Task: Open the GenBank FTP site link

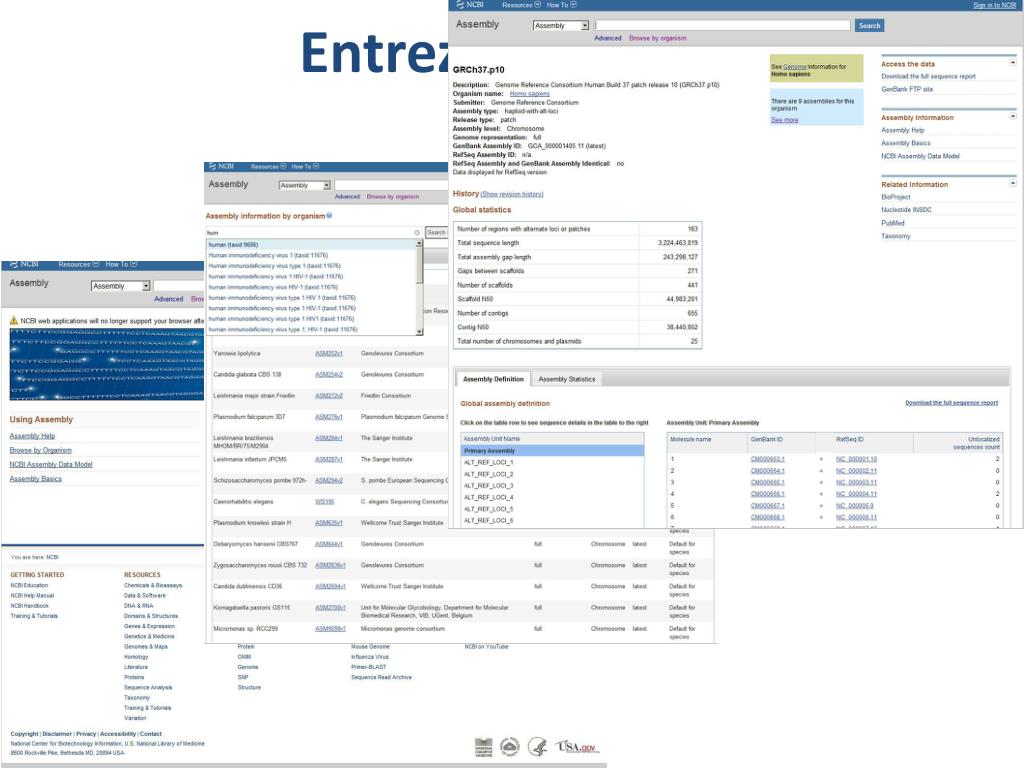Action: tap(906, 89)
